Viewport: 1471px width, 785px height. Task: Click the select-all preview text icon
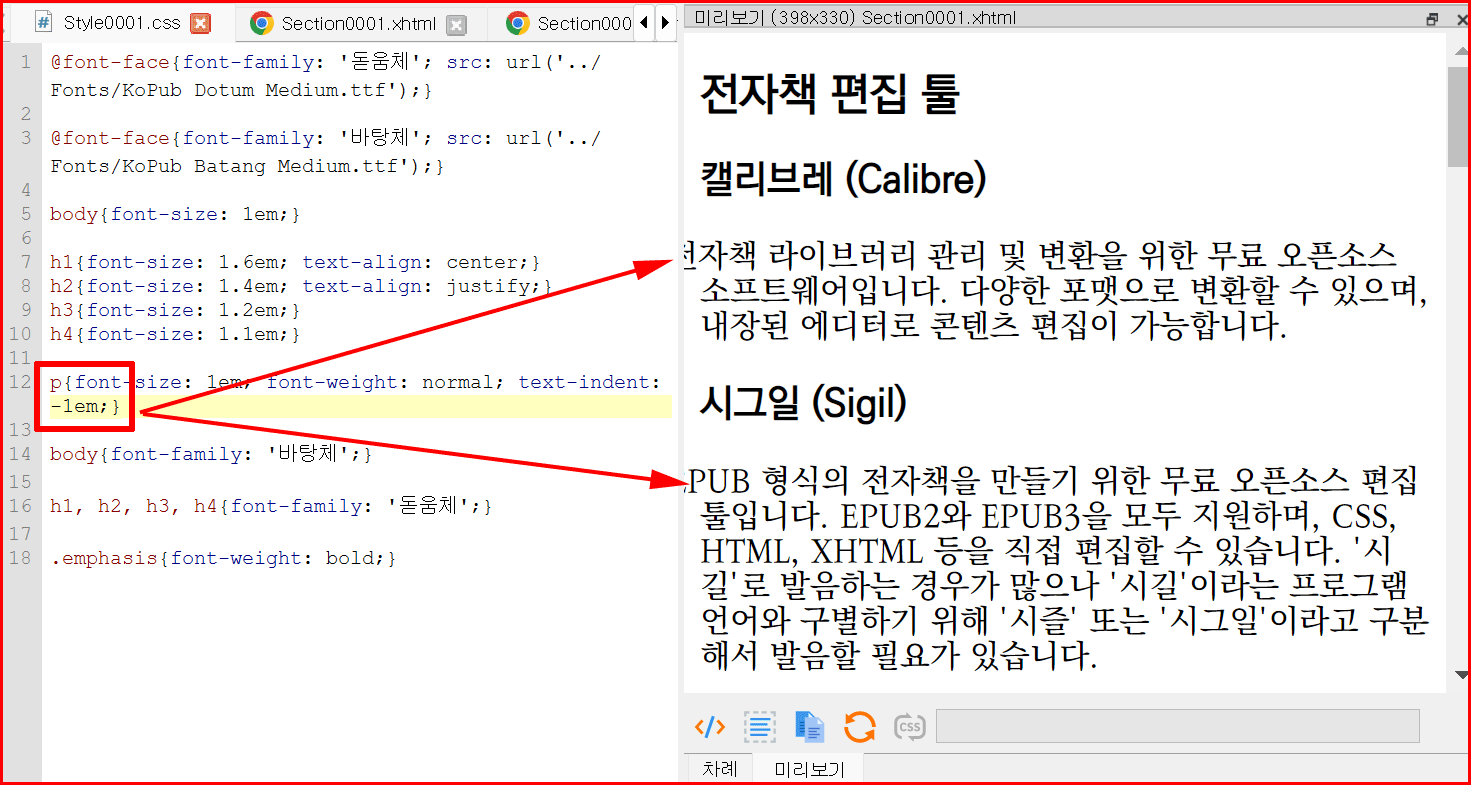click(760, 727)
